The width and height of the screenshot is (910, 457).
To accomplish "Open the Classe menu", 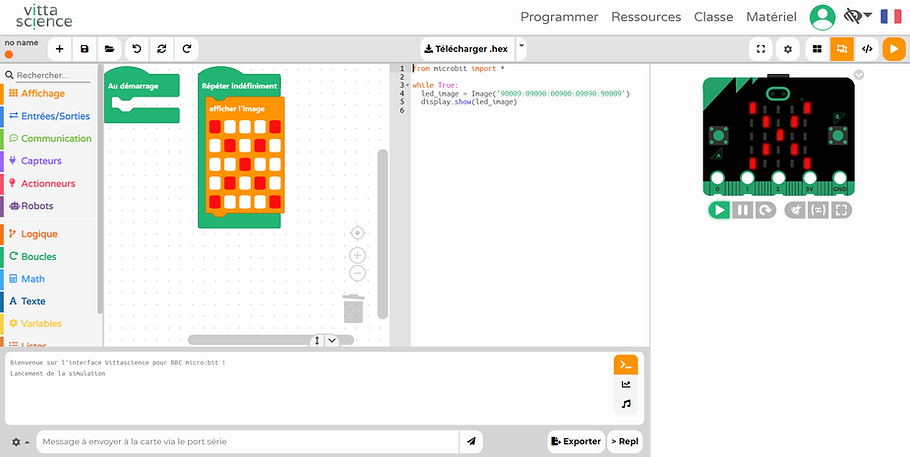I will click(x=713, y=17).
